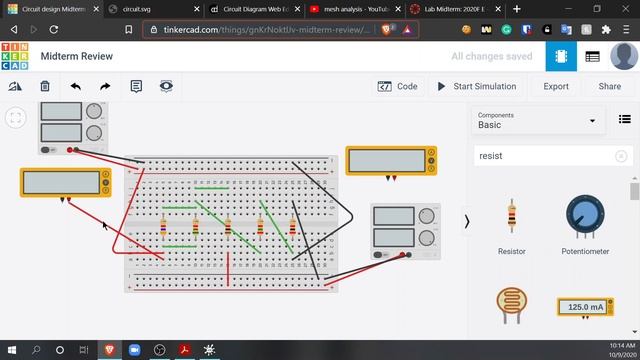This screenshot has height=360, width=640.
Task: Switch to component list view
Action: pyautogui.click(x=592, y=56)
